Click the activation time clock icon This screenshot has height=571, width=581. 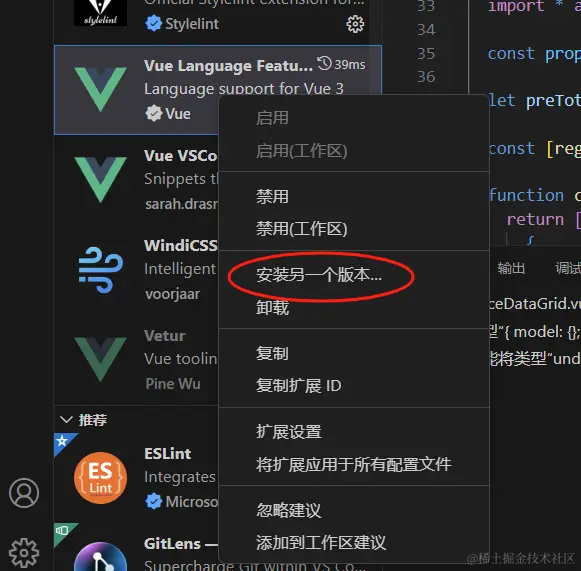324,63
